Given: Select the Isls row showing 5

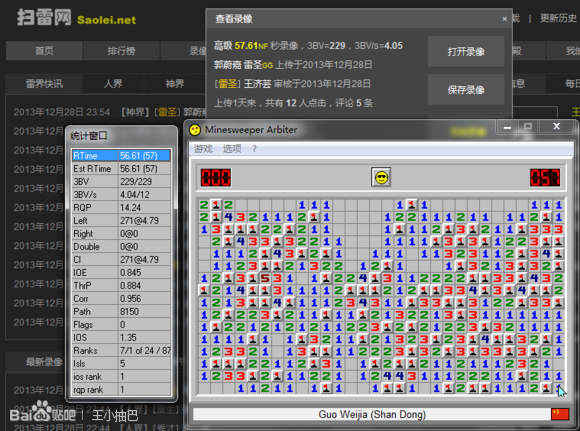Looking at the screenshot, I should tap(121, 364).
